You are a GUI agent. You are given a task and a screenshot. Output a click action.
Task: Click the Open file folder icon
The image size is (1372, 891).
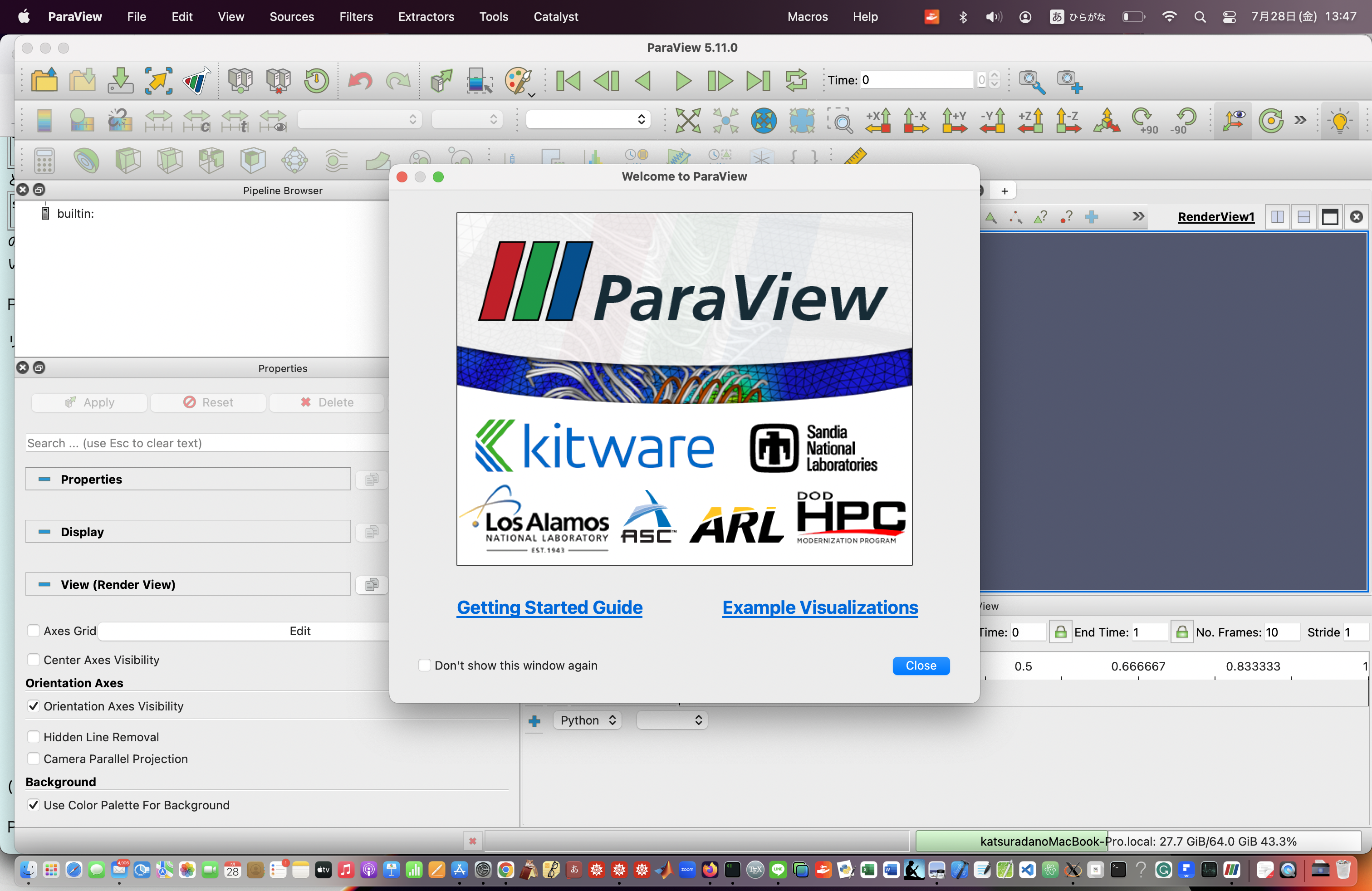[x=44, y=81]
